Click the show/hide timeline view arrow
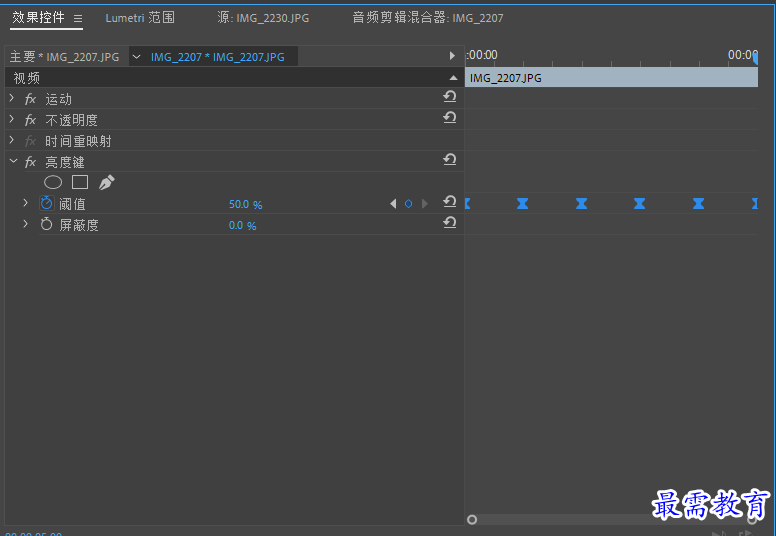The width and height of the screenshot is (776, 536). point(452,56)
